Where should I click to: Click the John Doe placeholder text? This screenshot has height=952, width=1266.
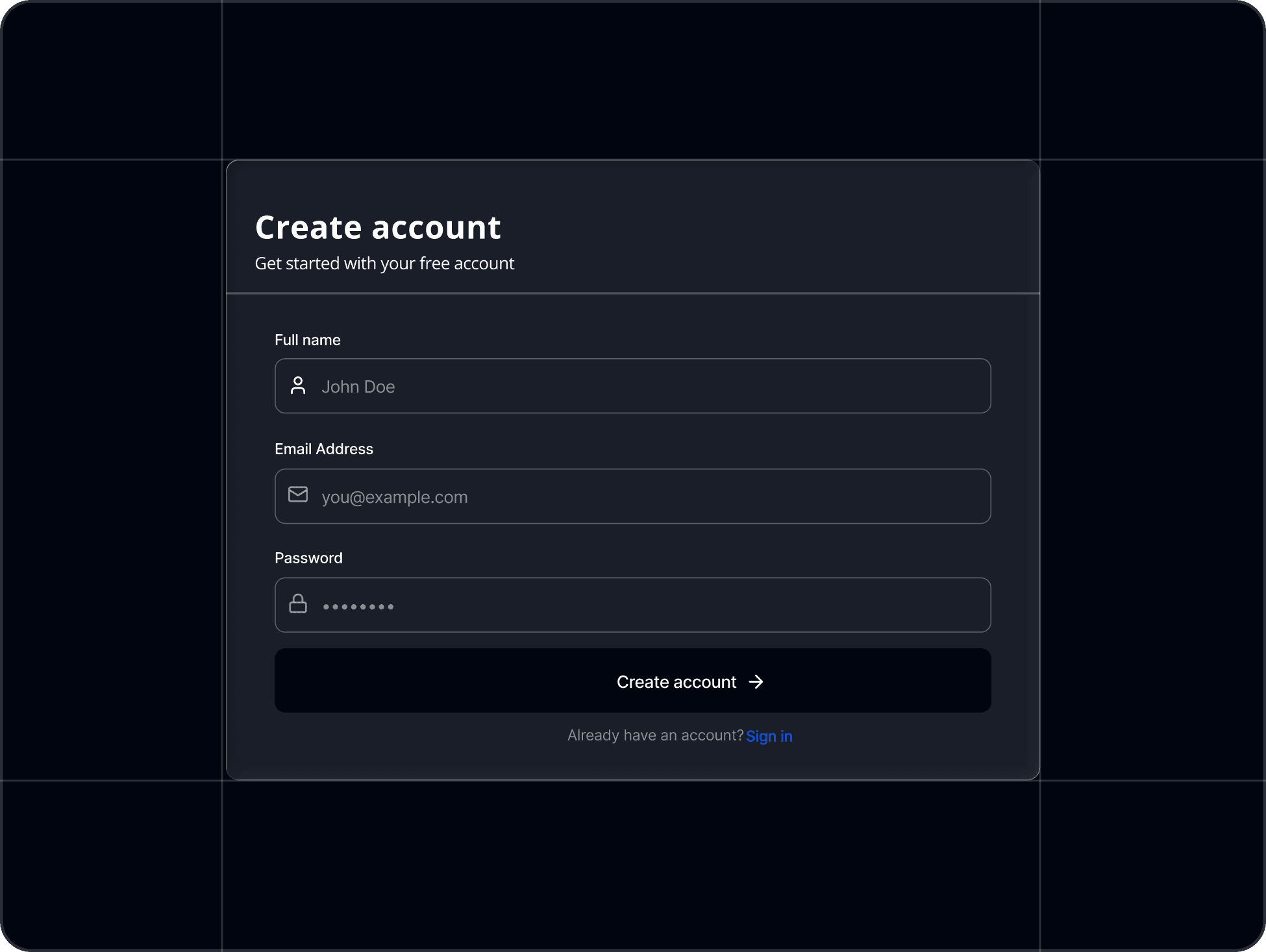point(358,387)
